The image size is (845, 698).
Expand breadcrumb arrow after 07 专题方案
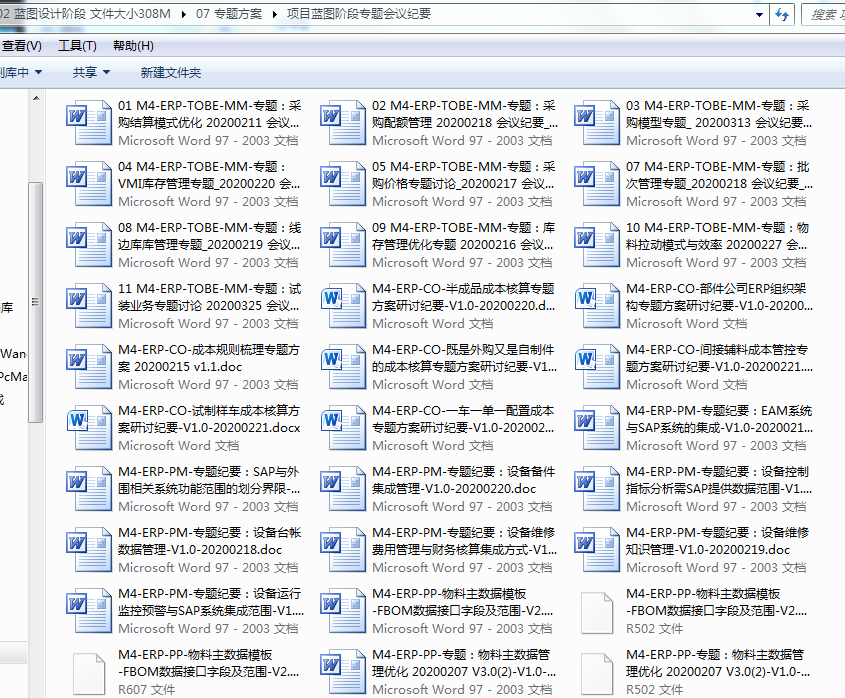pos(274,14)
